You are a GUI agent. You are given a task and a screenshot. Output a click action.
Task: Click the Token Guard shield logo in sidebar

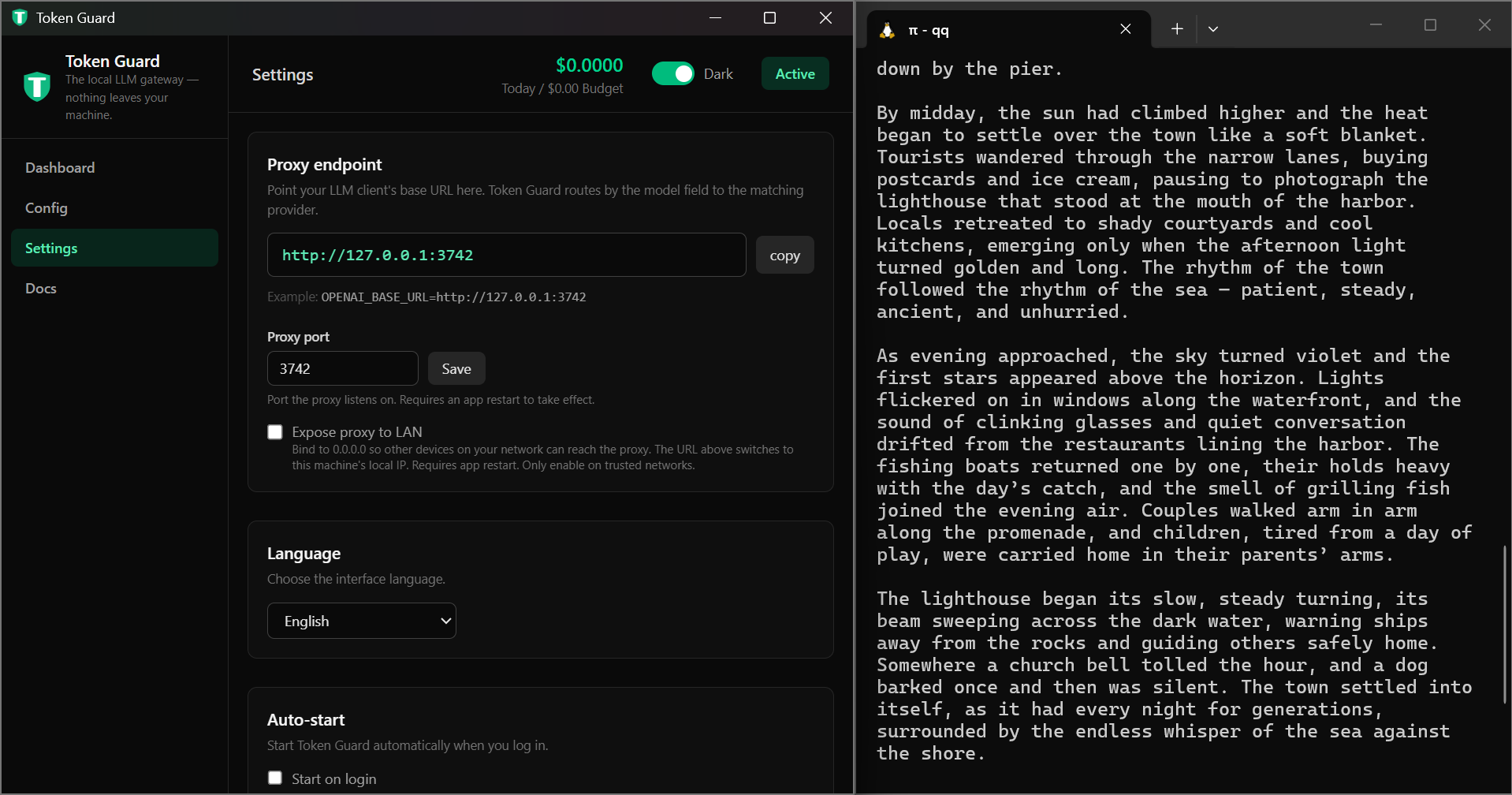[37, 87]
